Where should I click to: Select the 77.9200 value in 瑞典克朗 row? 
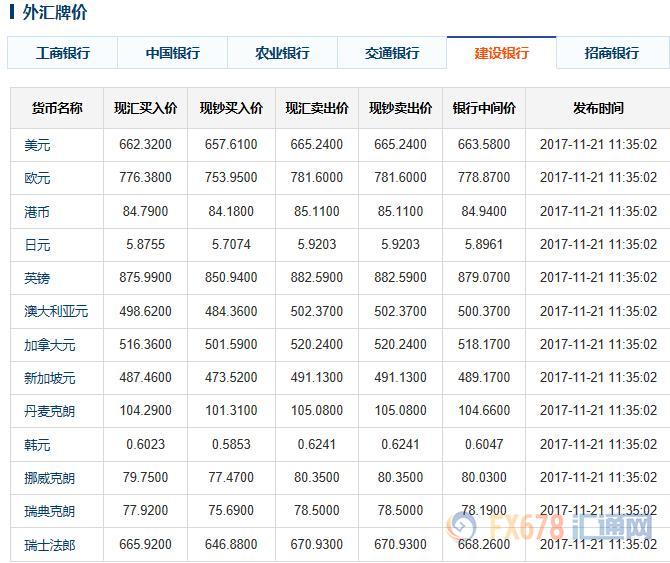[x=145, y=510]
